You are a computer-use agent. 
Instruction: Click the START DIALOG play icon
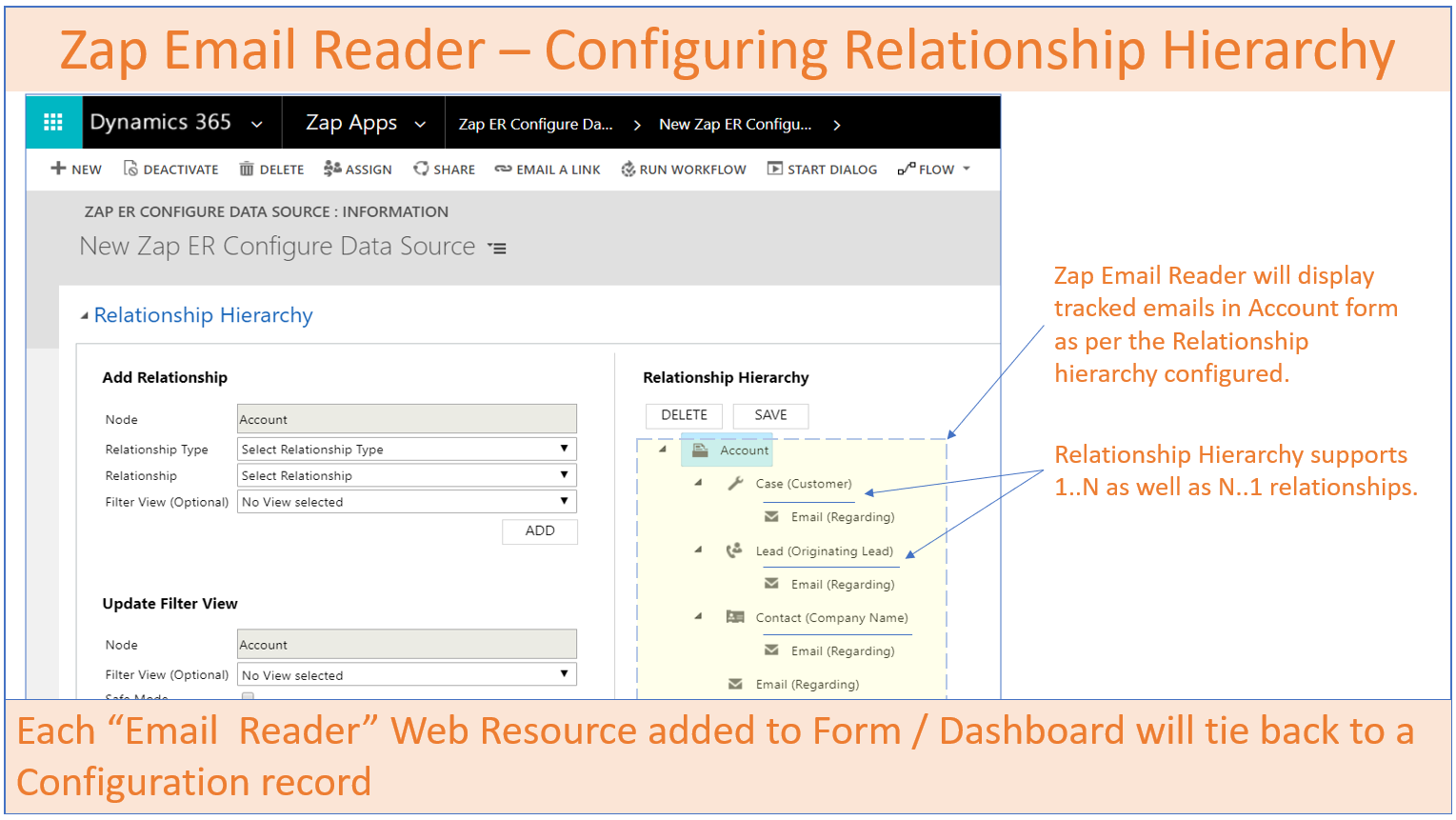(775, 169)
